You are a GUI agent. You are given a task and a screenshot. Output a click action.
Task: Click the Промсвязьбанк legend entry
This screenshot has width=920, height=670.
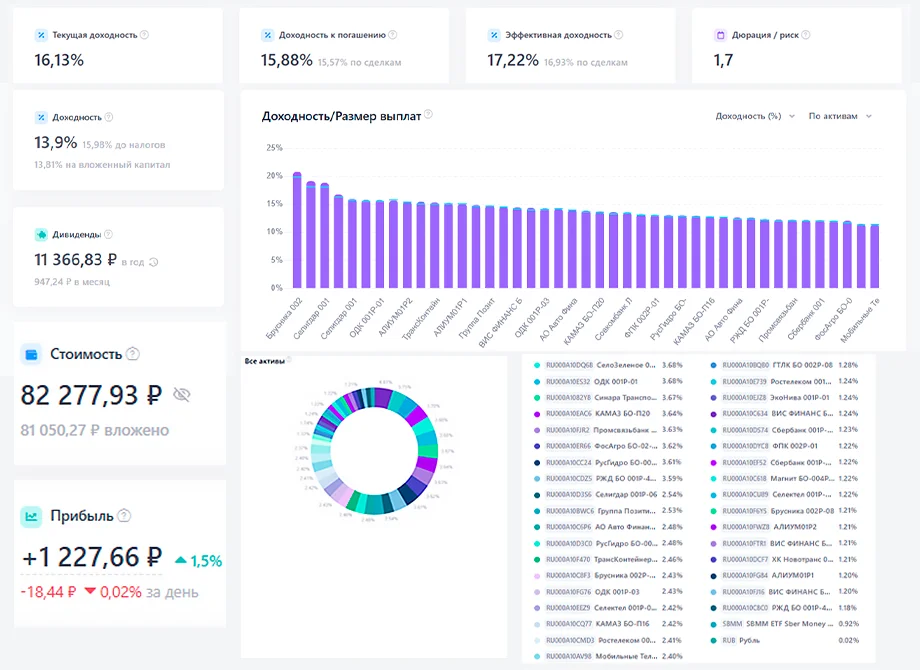pyautogui.click(x=608, y=429)
